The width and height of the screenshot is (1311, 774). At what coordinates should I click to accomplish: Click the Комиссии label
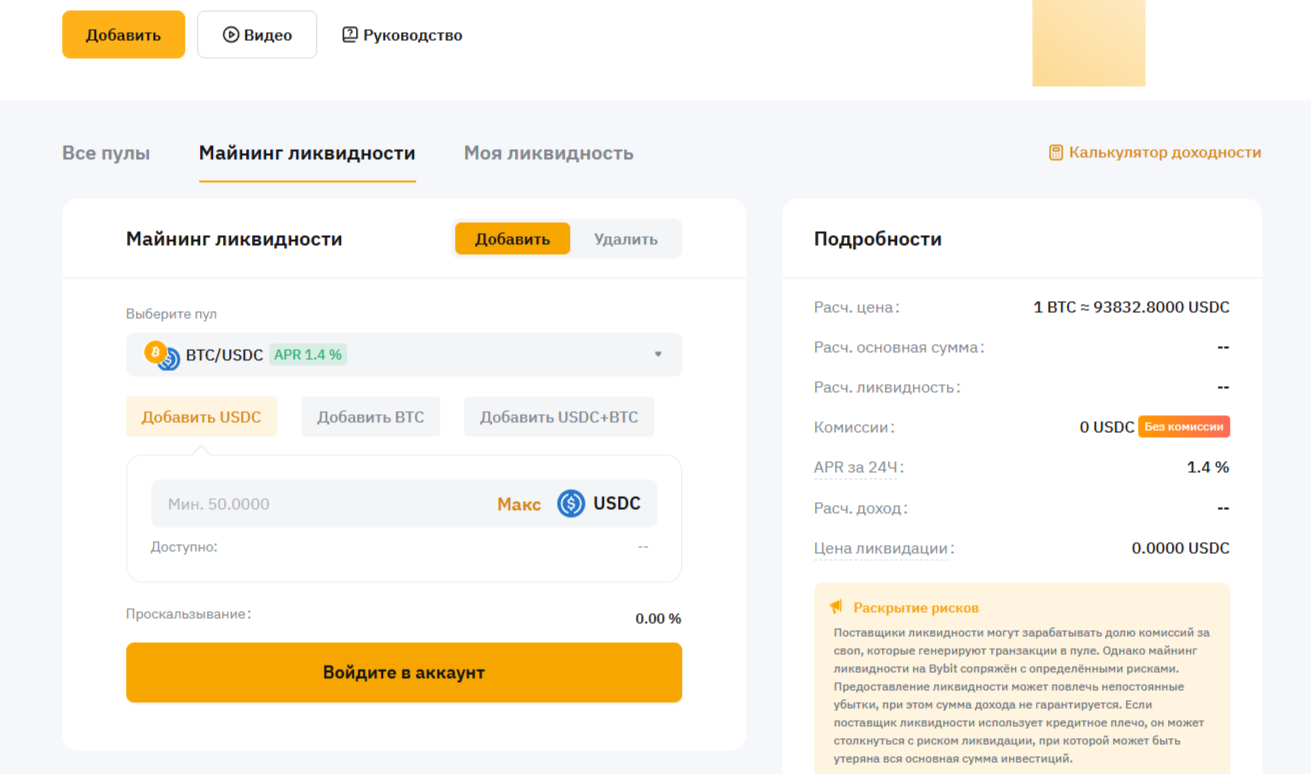pyautogui.click(x=854, y=427)
